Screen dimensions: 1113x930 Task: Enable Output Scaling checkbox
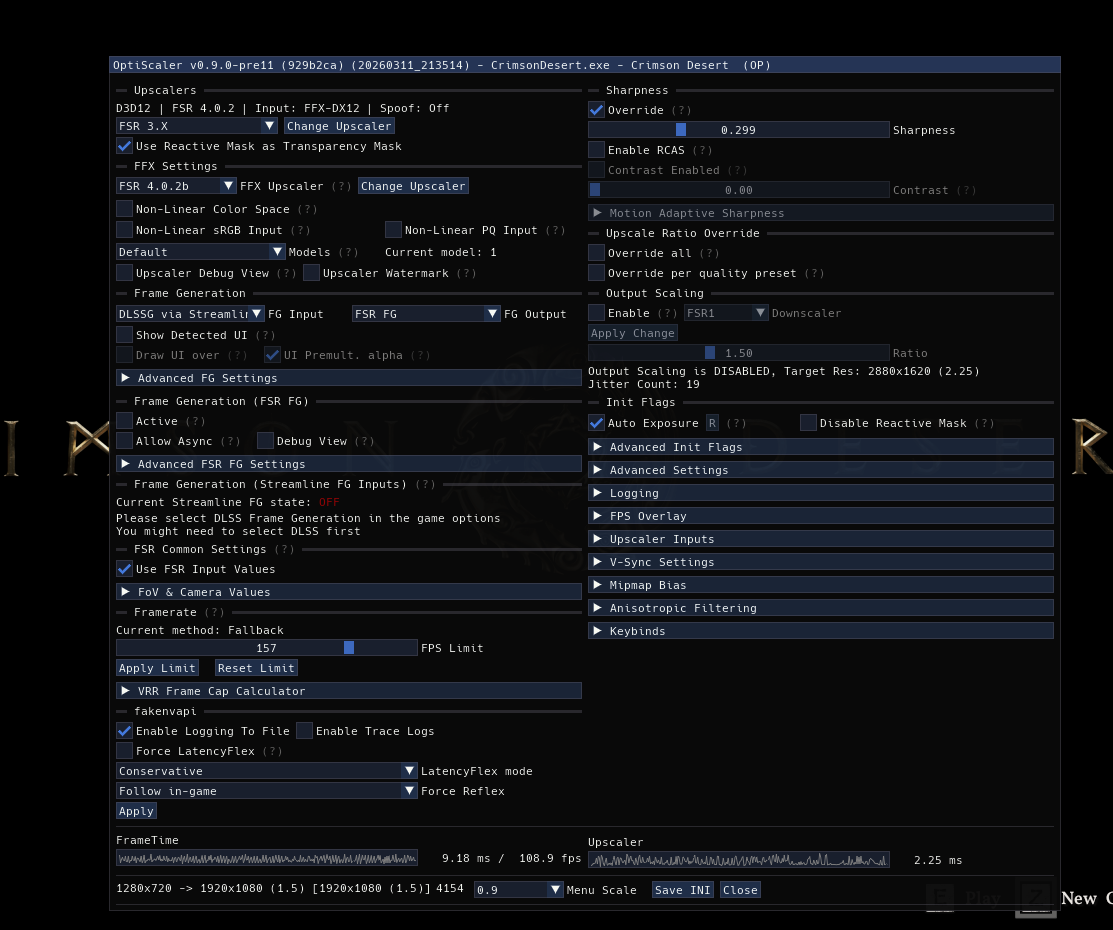click(x=596, y=312)
